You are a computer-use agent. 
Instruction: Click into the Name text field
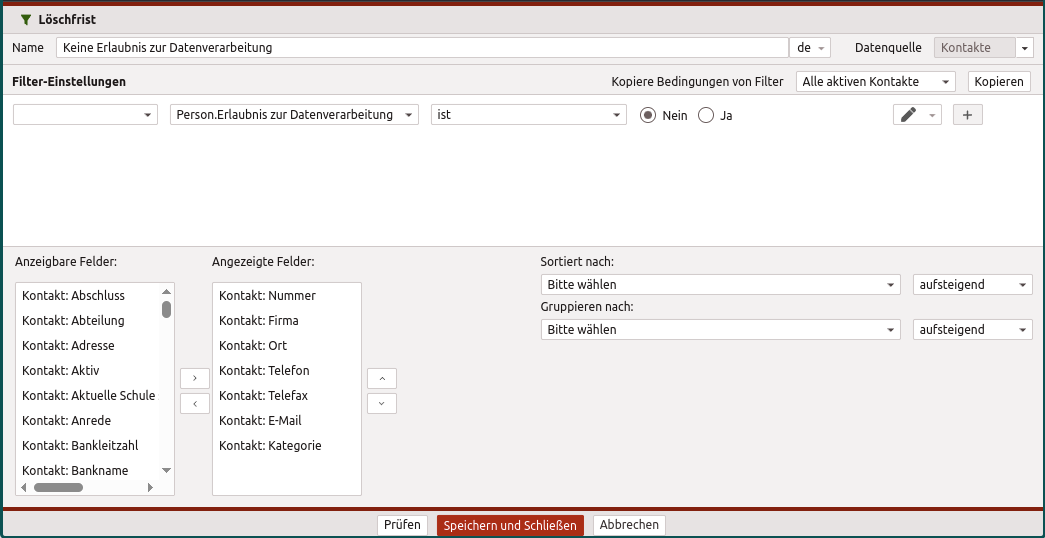click(422, 48)
